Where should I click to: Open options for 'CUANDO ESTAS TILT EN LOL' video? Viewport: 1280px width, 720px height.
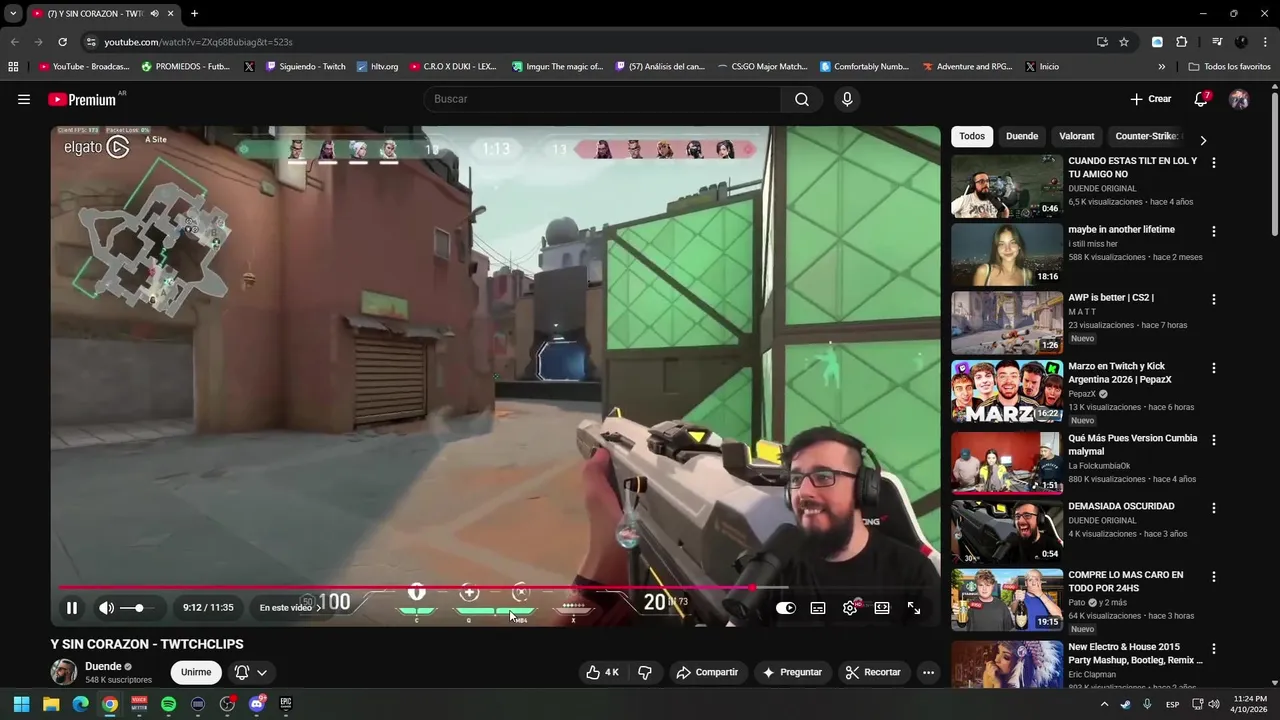pyautogui.click(x=1214, y=162)
